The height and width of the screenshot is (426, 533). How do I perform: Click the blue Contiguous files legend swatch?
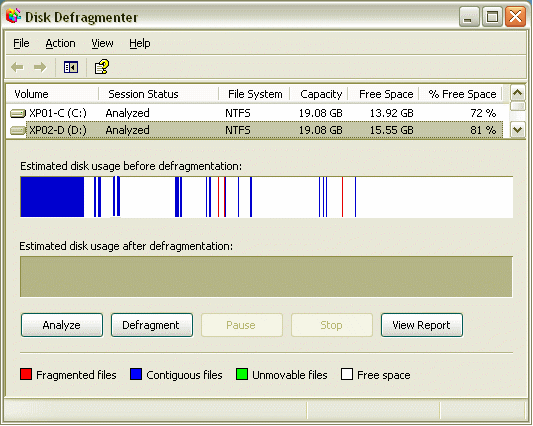pyautogui.click(x=136, y=374)
